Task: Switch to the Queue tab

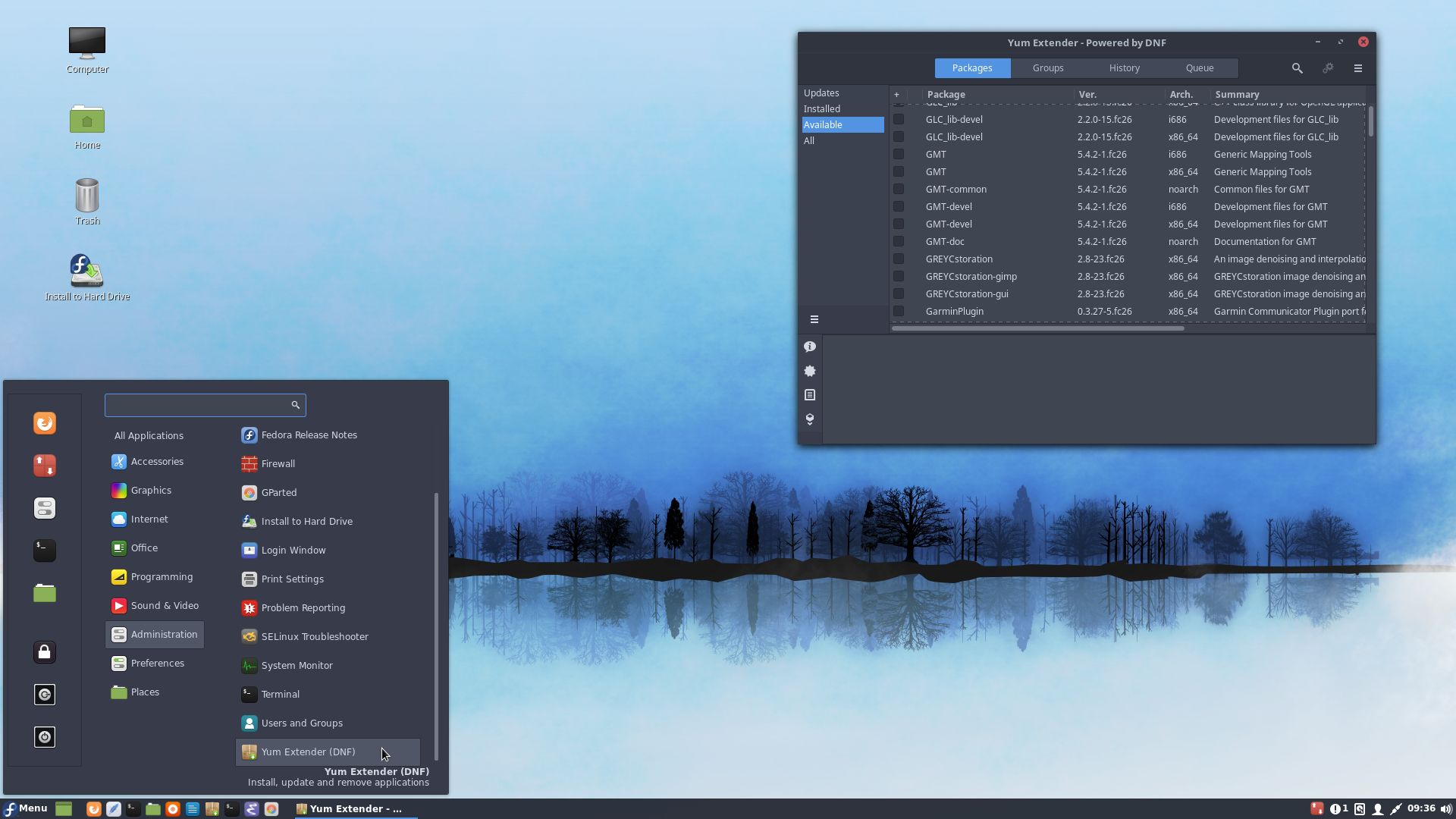Action: pyautogui.click(x=1200, y=68)
